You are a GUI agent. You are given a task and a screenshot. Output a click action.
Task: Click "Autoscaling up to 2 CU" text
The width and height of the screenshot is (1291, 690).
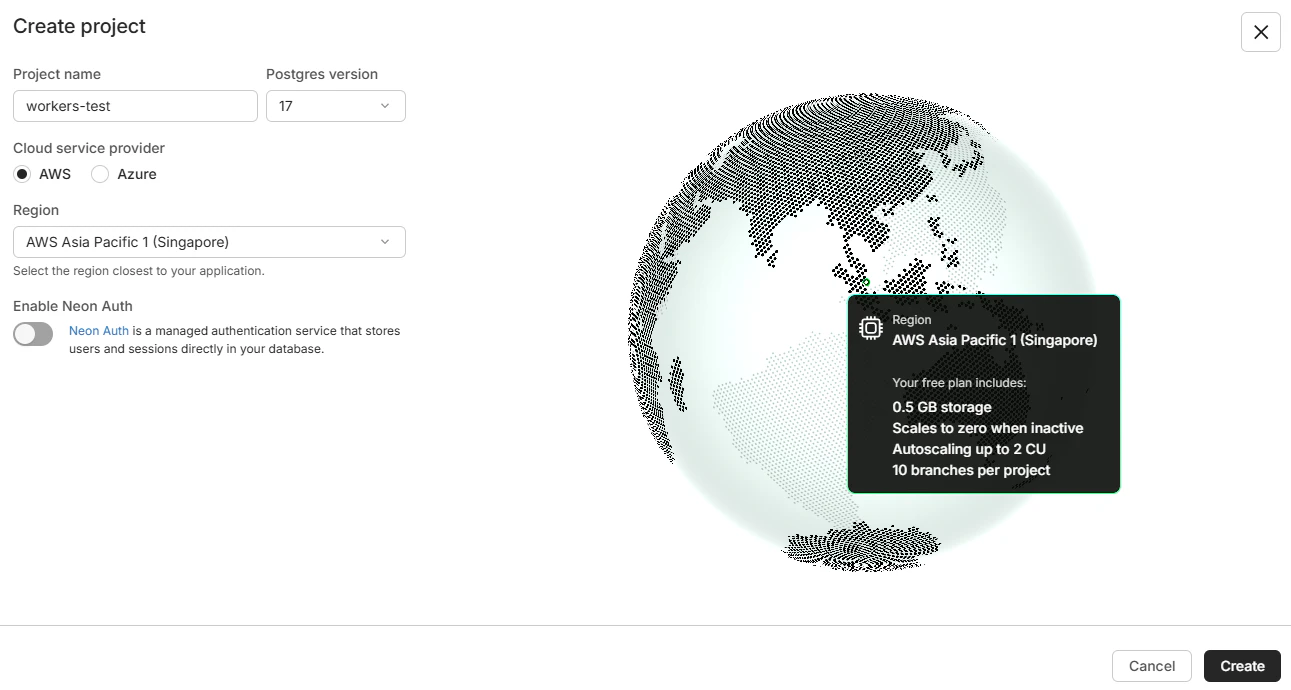coord(969,449)
